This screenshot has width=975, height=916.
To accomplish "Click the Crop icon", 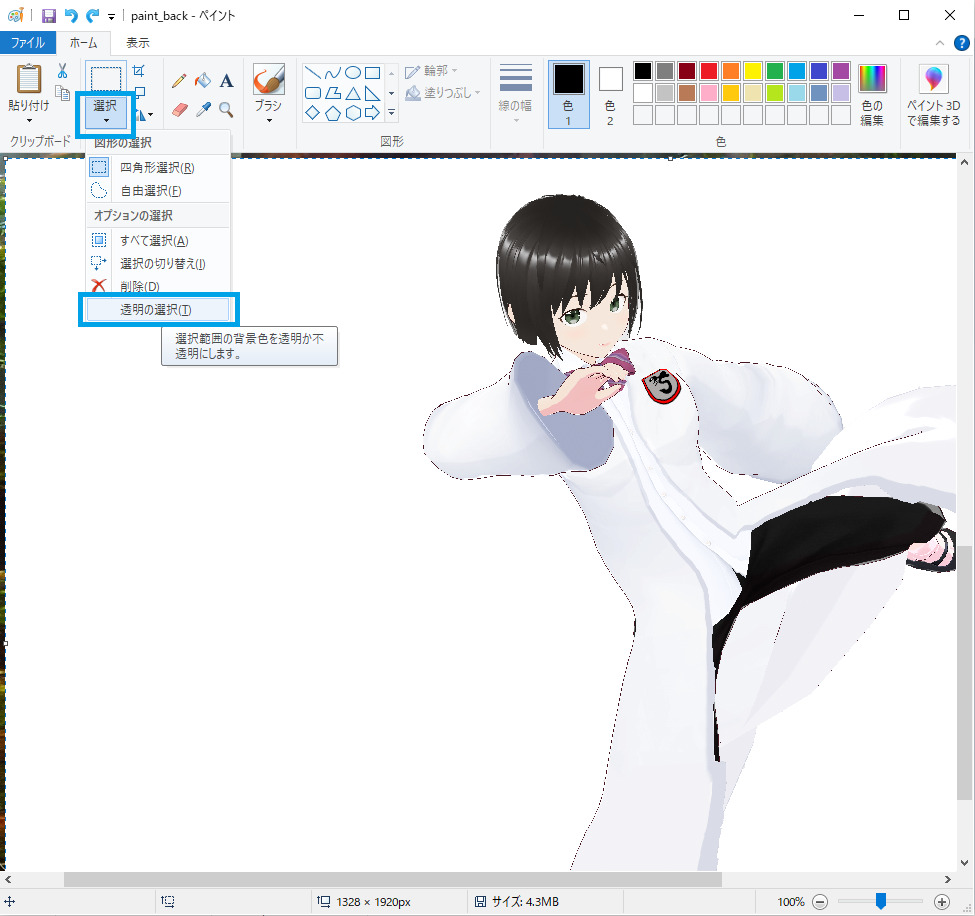I will tap(139, 70).
